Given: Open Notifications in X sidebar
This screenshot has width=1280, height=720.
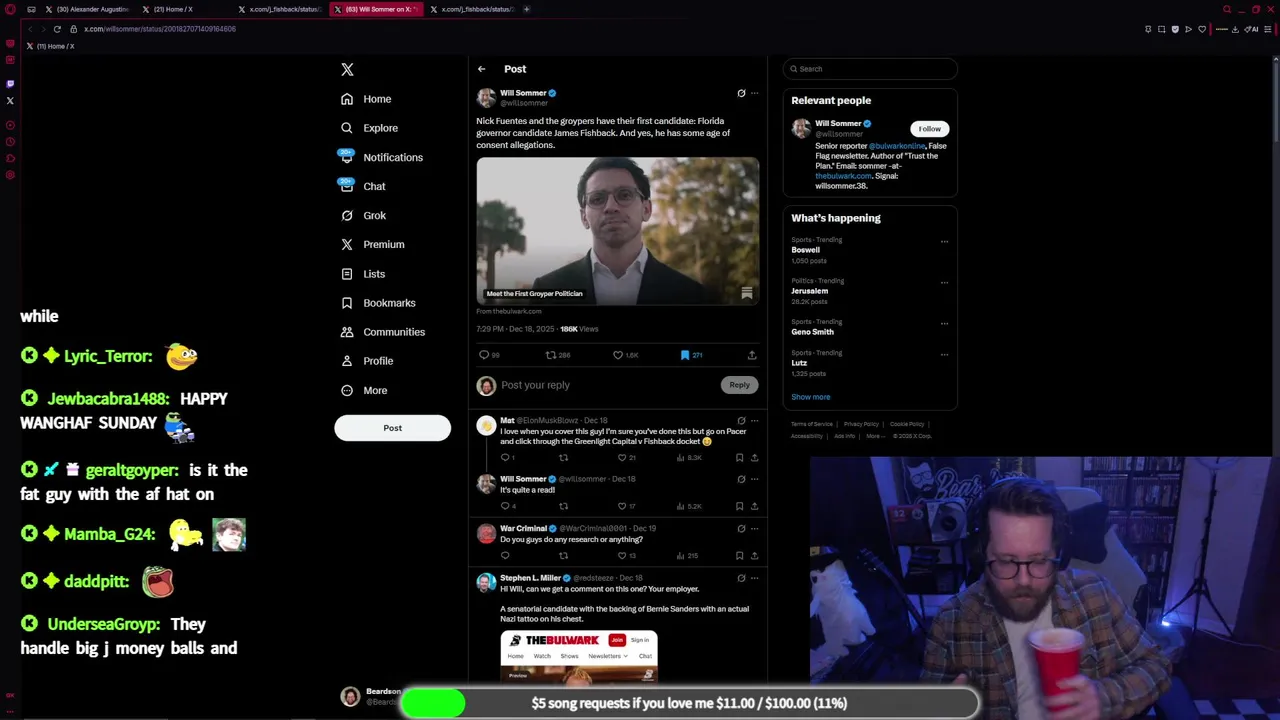Looking at the screenshot, I should (381, 157).
